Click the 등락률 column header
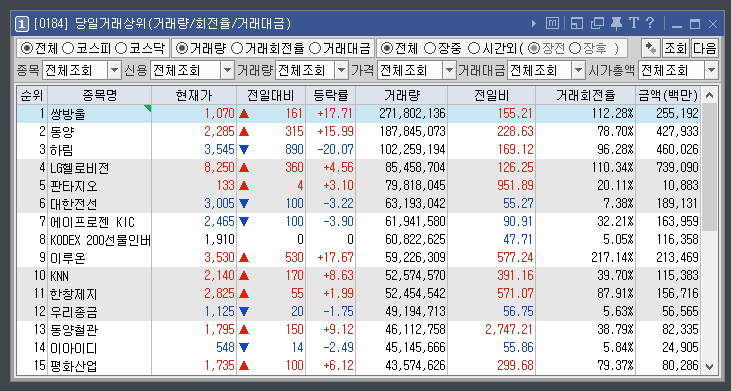The width and height of the screenshot is (731, 391). [x=331, y=96]
